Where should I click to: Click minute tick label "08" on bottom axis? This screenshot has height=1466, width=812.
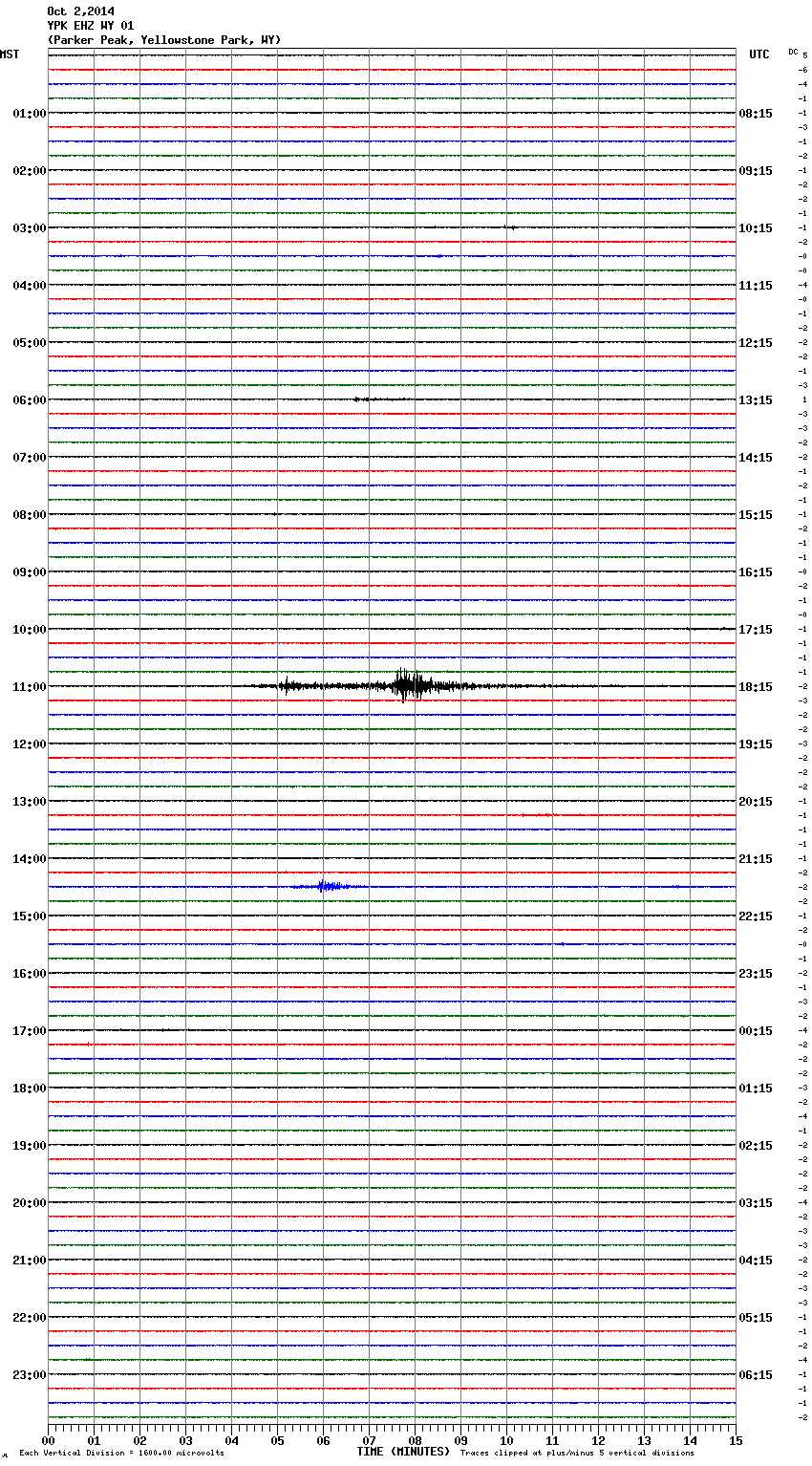coord(415,1441)
